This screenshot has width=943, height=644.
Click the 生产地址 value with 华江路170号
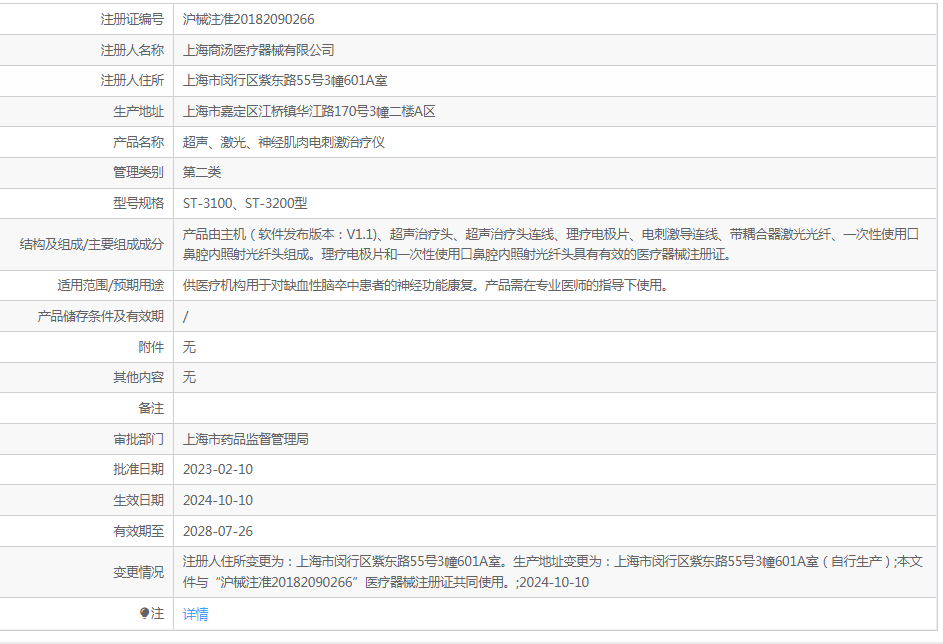coord(309,112)
